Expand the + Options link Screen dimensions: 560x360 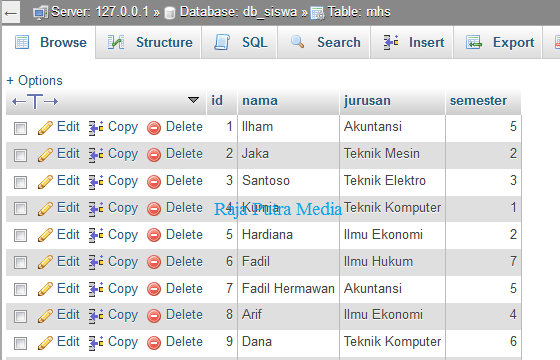pyautogui.click(x=35, y=80)
